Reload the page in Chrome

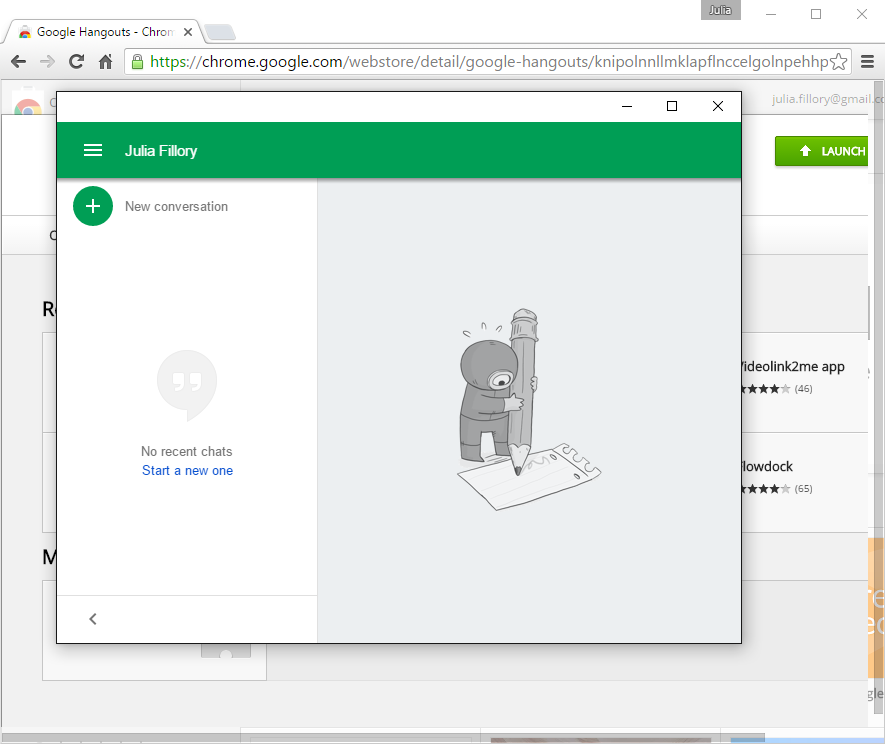[x=76, y=62]
